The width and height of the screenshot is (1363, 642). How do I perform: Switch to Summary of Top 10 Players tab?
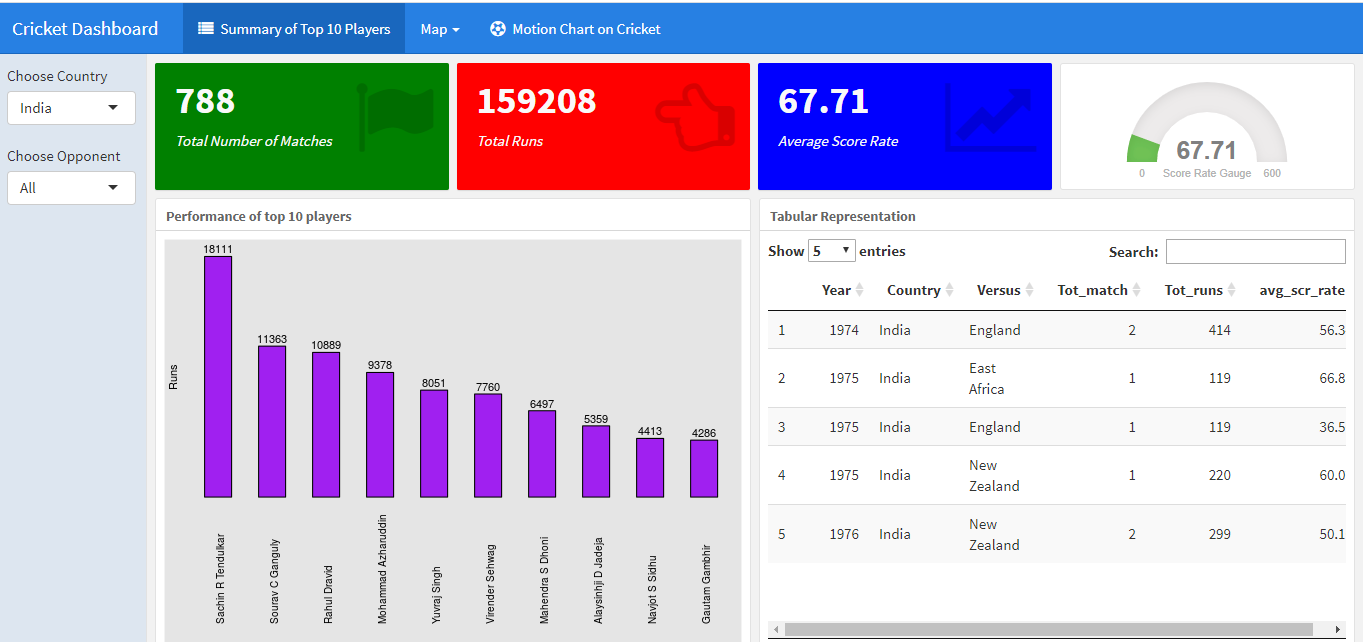point(294,29)
